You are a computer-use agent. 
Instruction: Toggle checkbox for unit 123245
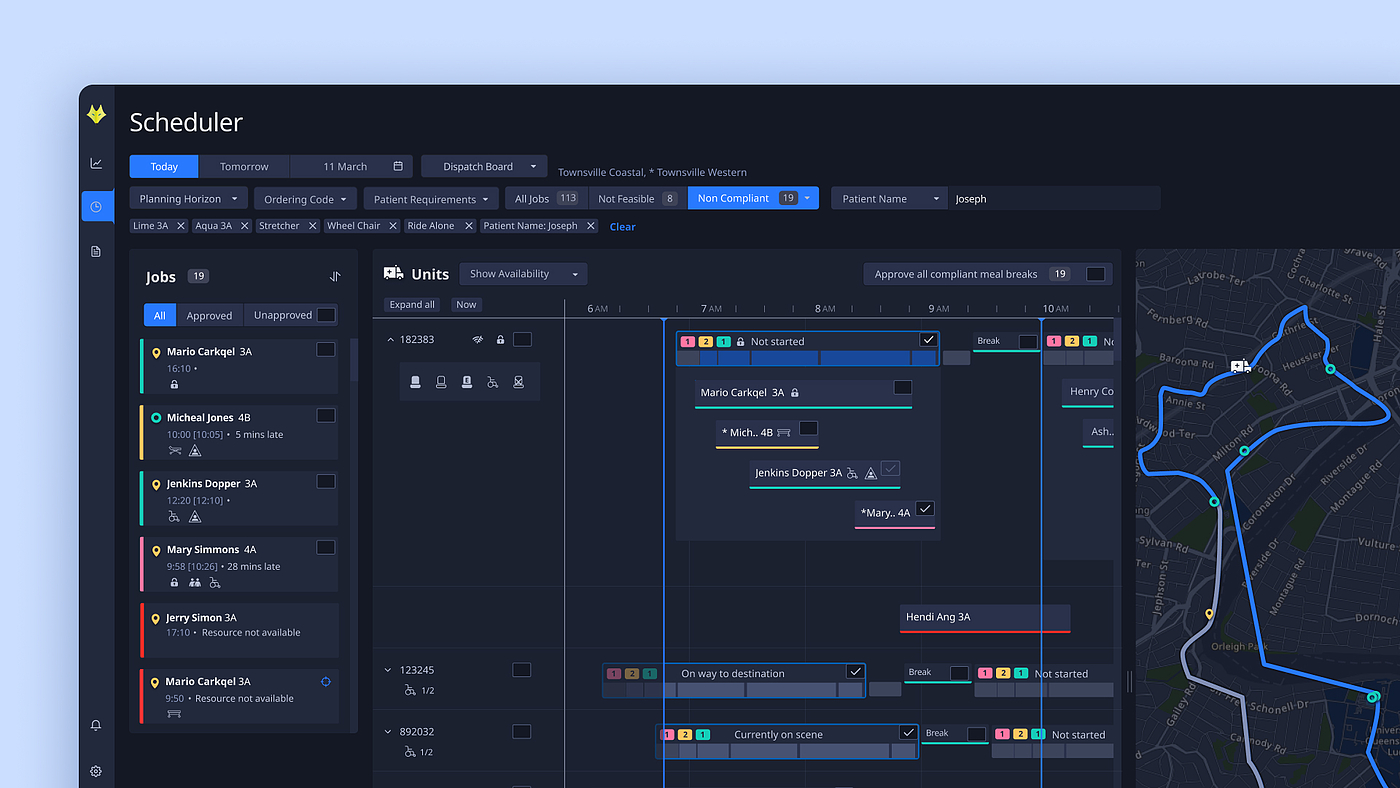521,670
